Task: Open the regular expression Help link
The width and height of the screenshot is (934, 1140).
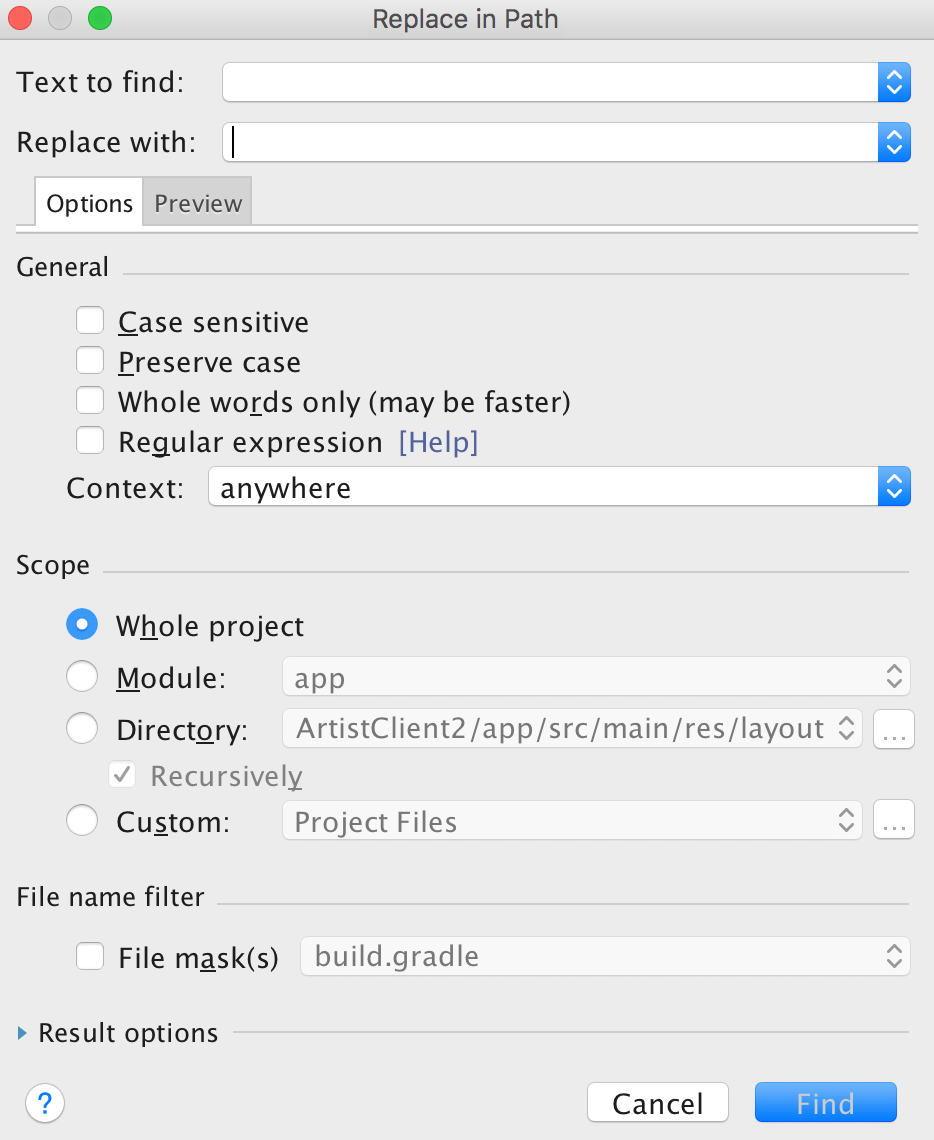Action: pyautogui.click(x=438, y=442)
